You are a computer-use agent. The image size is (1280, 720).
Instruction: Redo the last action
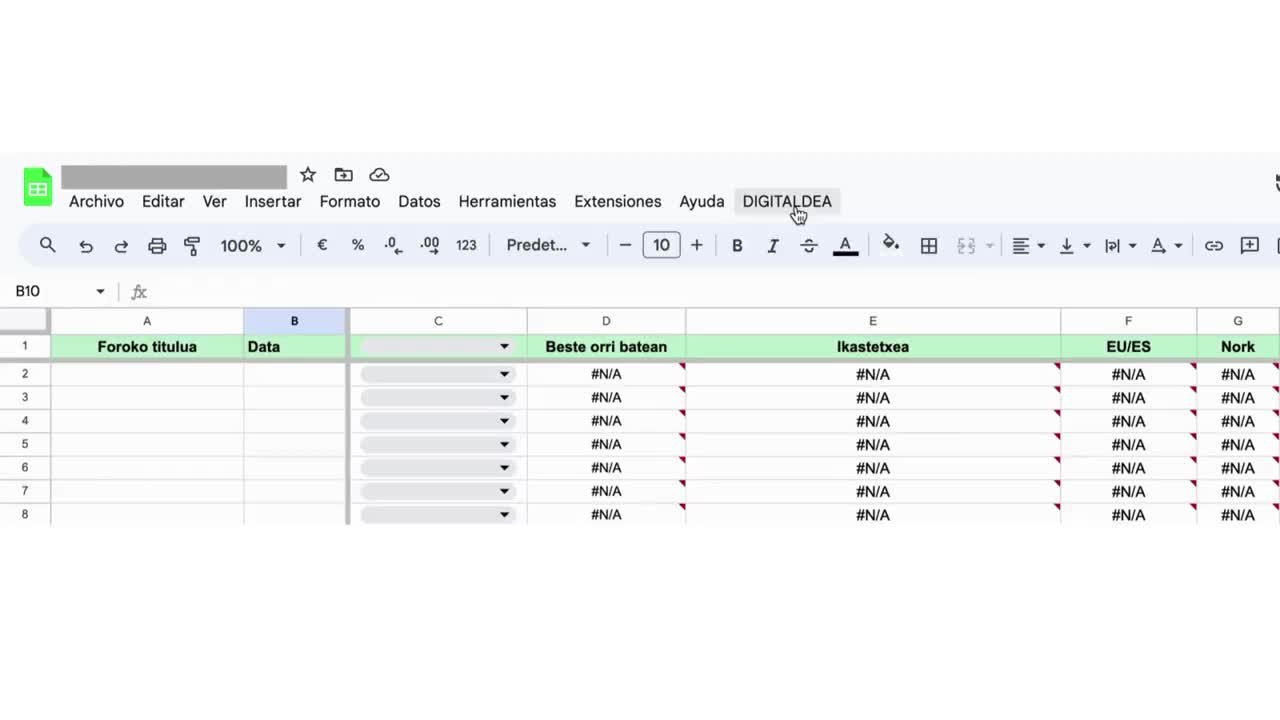click(121, 246)
